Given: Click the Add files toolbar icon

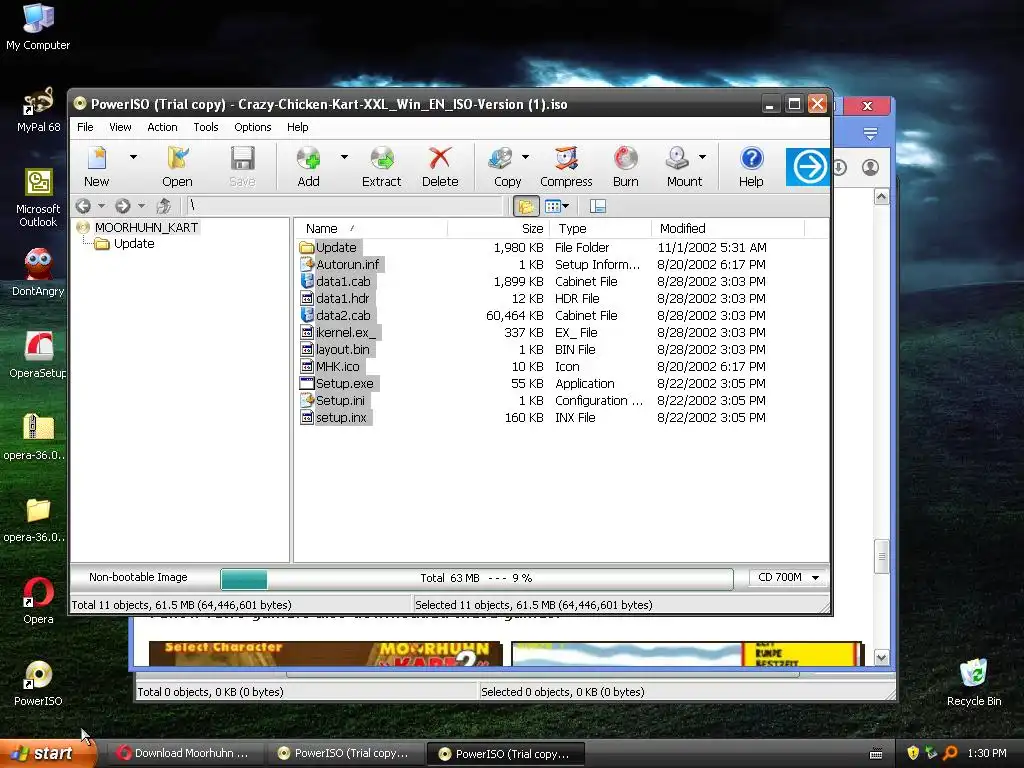Looking at the screenshot, I should 308,166.
